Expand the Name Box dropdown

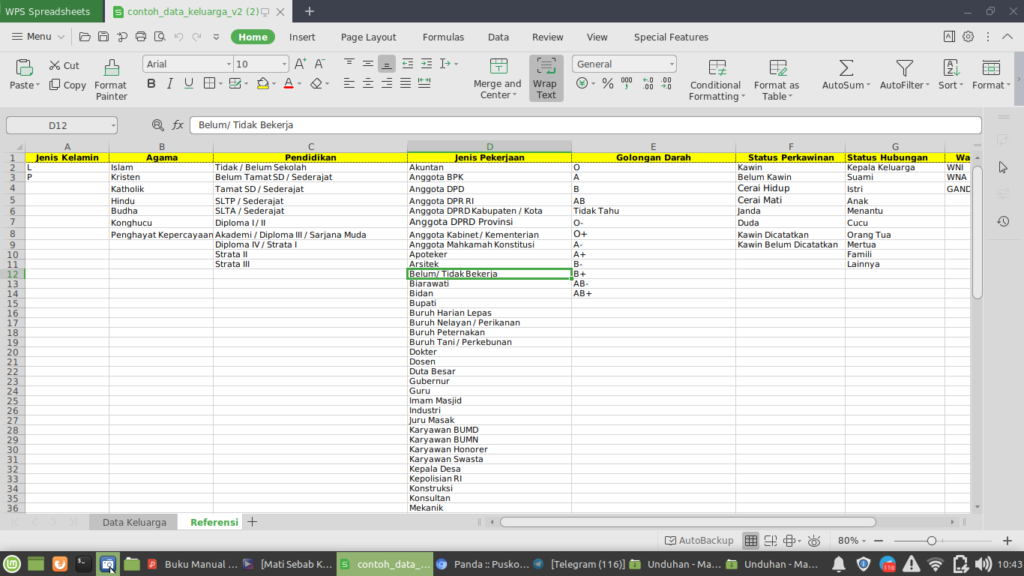pos(113,125)
